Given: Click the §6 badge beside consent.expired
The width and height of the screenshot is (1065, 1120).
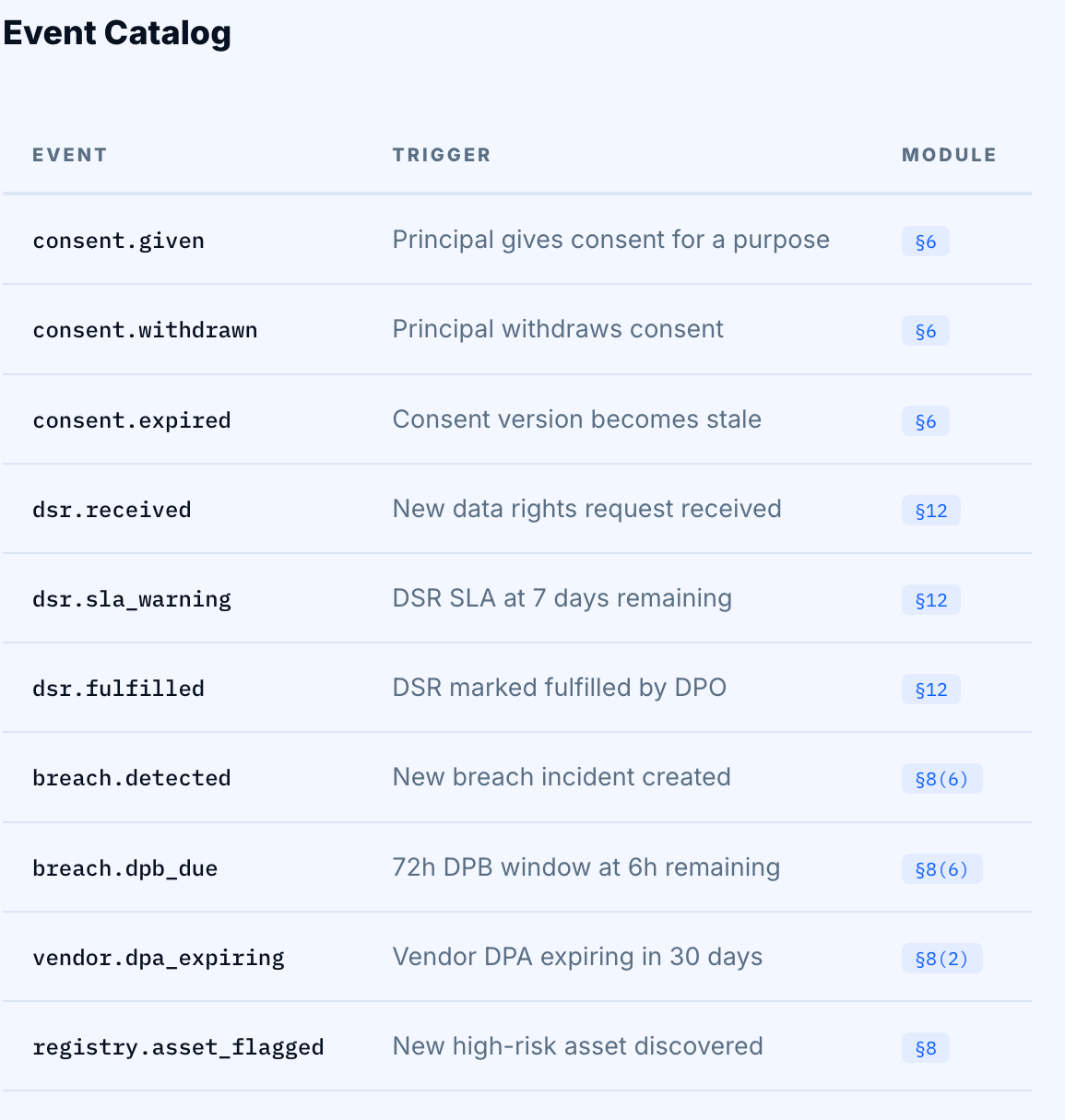Looking at the screenshot, I should [x=925, y=421].
